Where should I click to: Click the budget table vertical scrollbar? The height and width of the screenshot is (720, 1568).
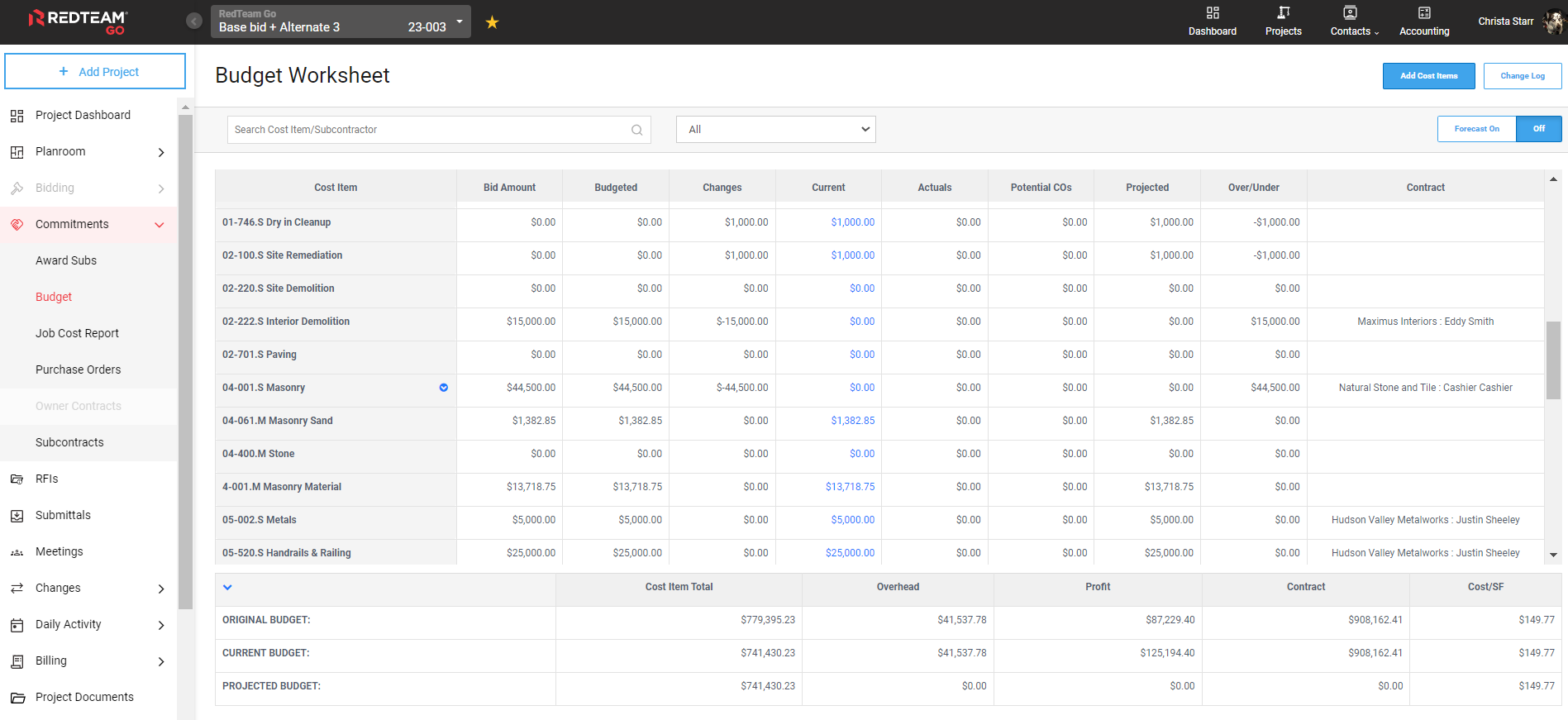tap(1553, 360)
